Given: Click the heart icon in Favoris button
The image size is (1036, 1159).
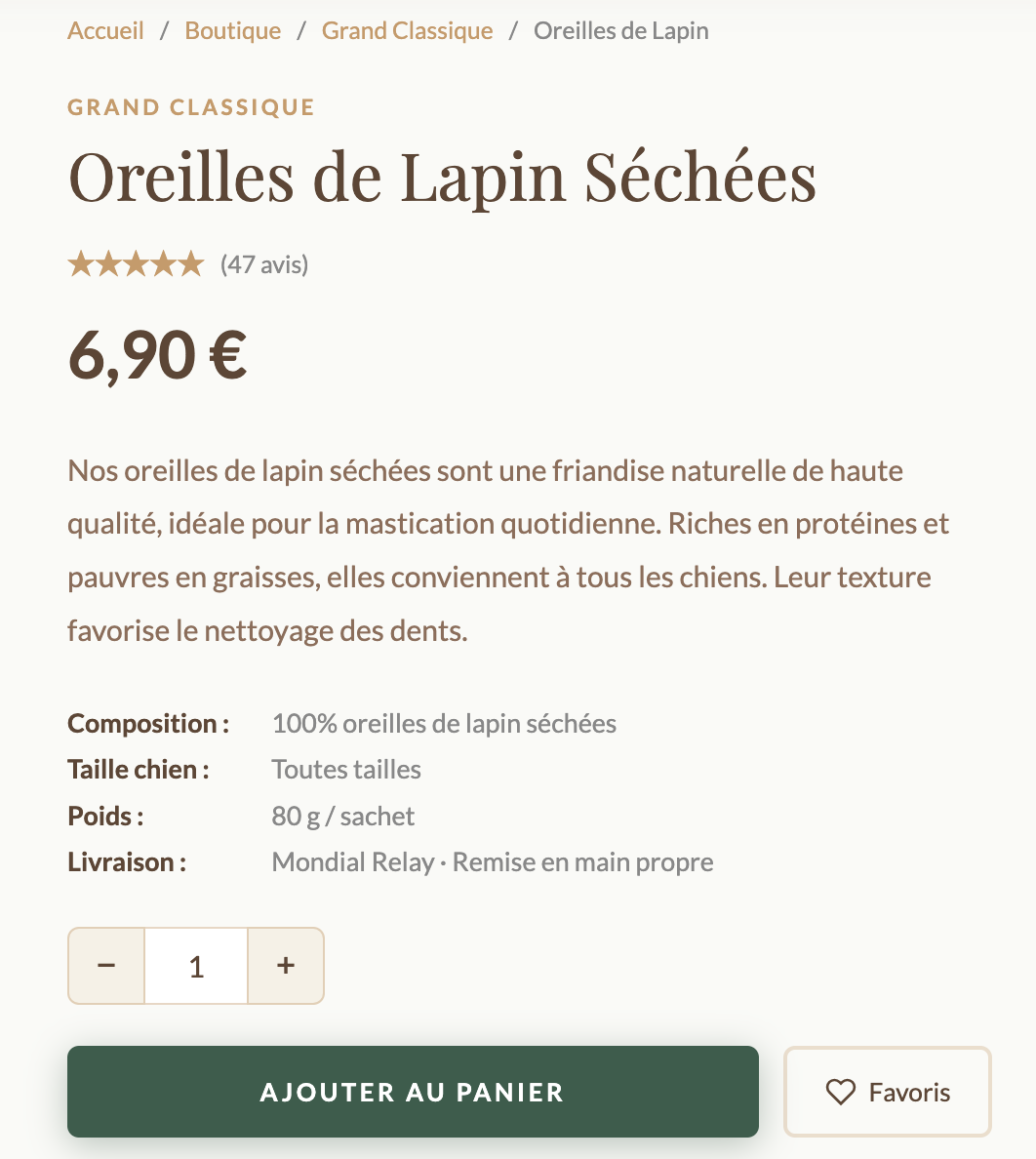Looking at the screenshot, I should [x=840, y=1092].
